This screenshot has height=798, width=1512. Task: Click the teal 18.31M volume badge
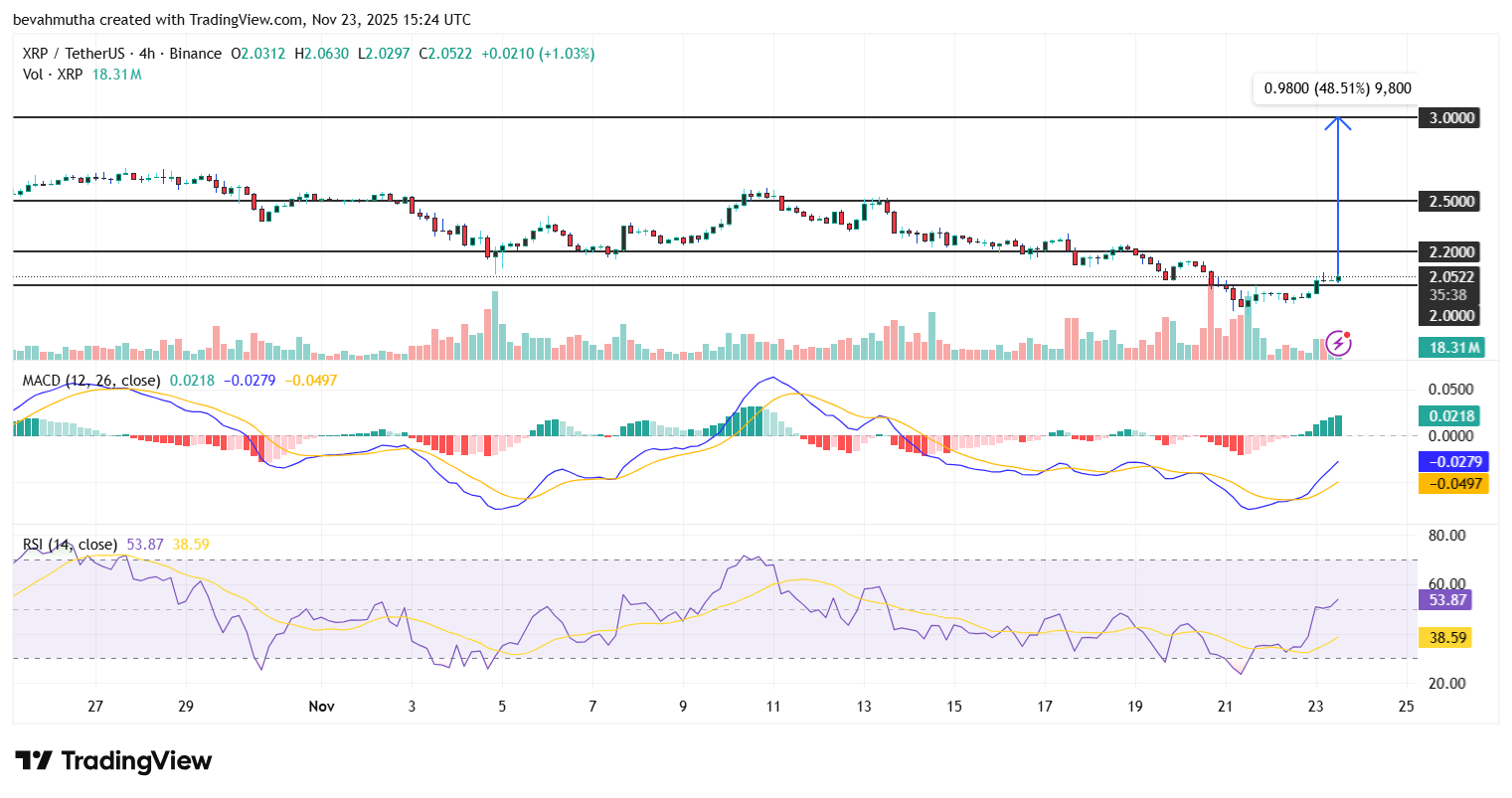1450,347
